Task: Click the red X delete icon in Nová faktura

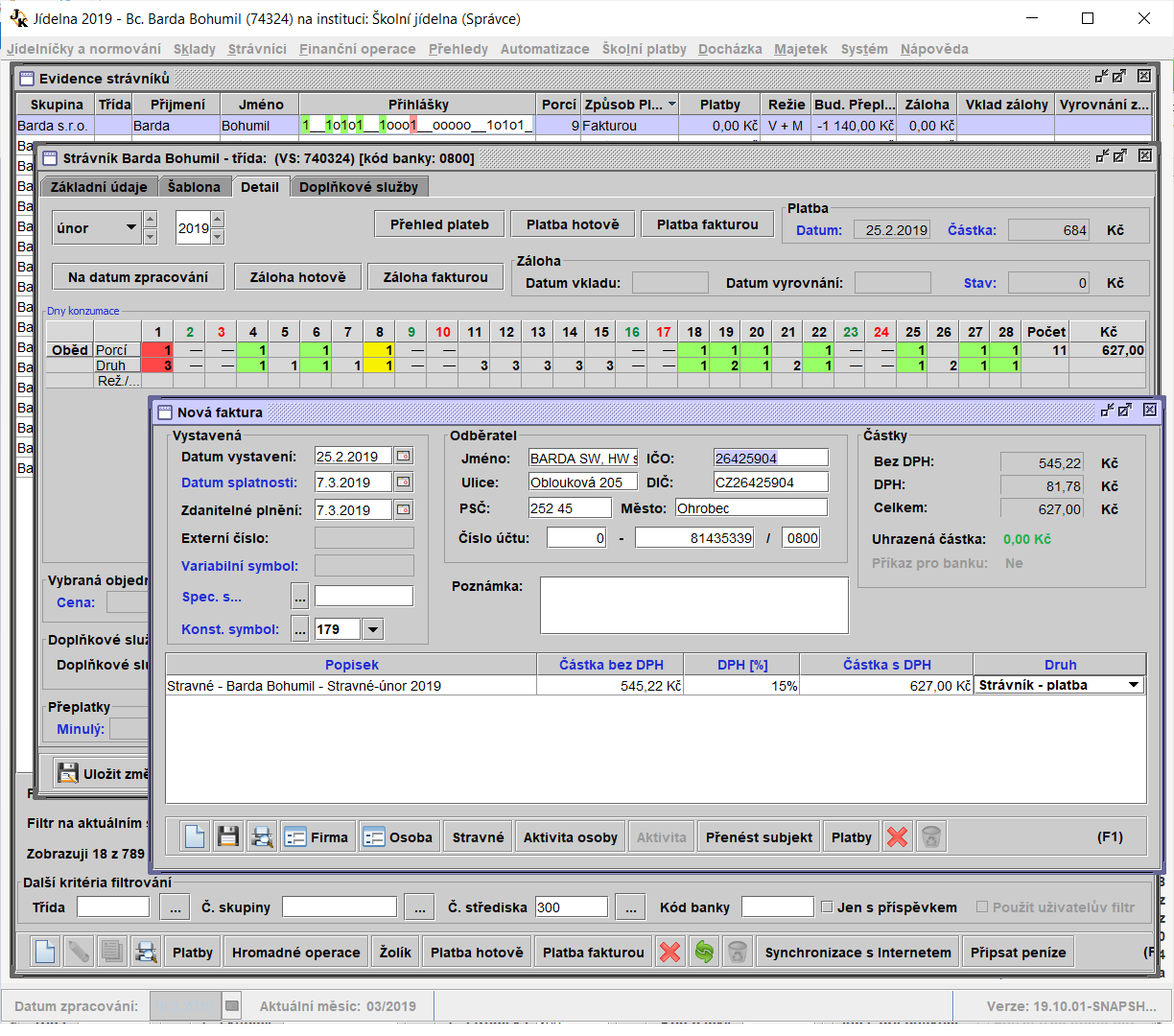Action: point(897,836)
